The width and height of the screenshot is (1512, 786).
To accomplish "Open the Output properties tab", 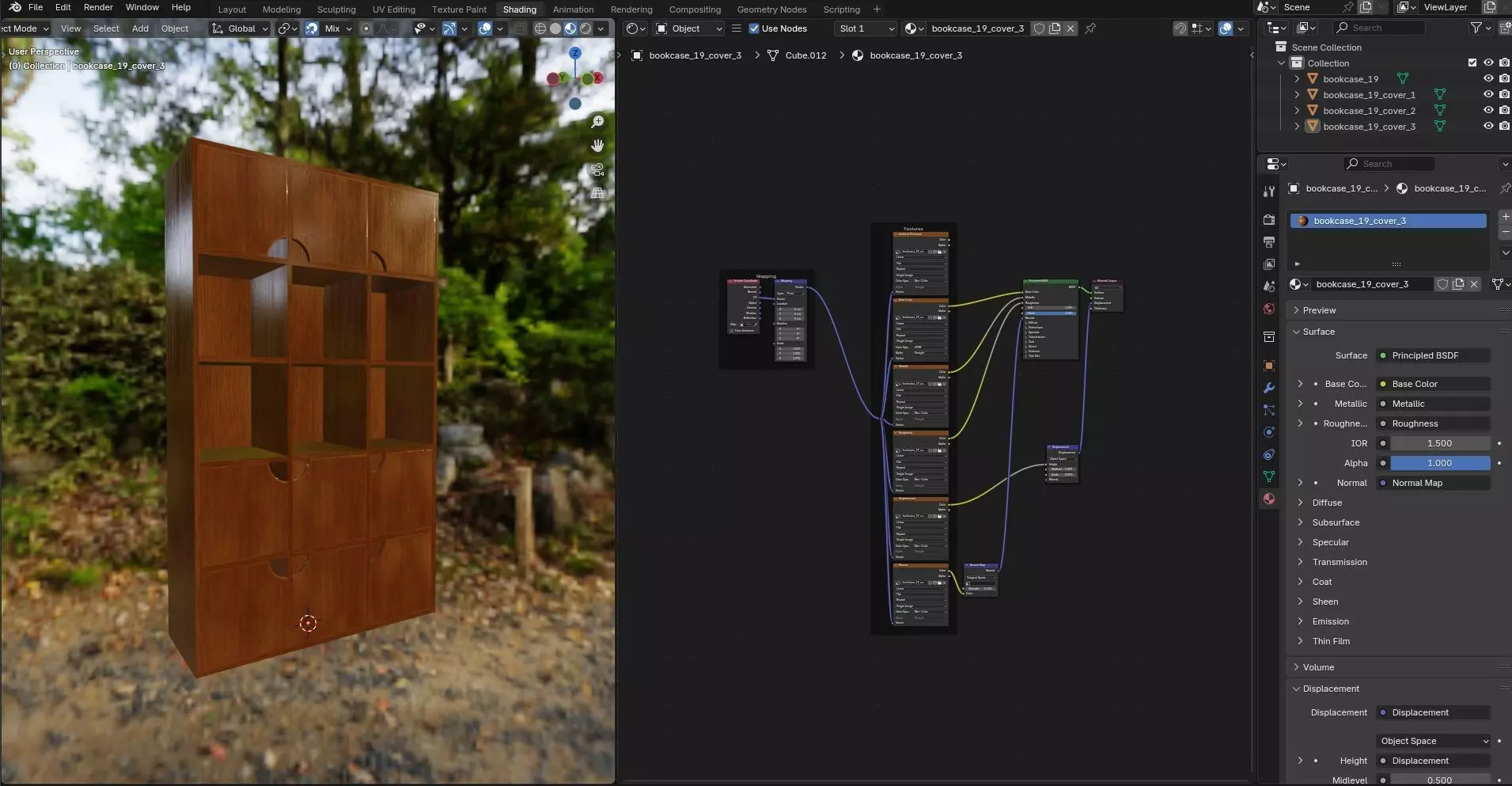I will [x=1269, y=241].
